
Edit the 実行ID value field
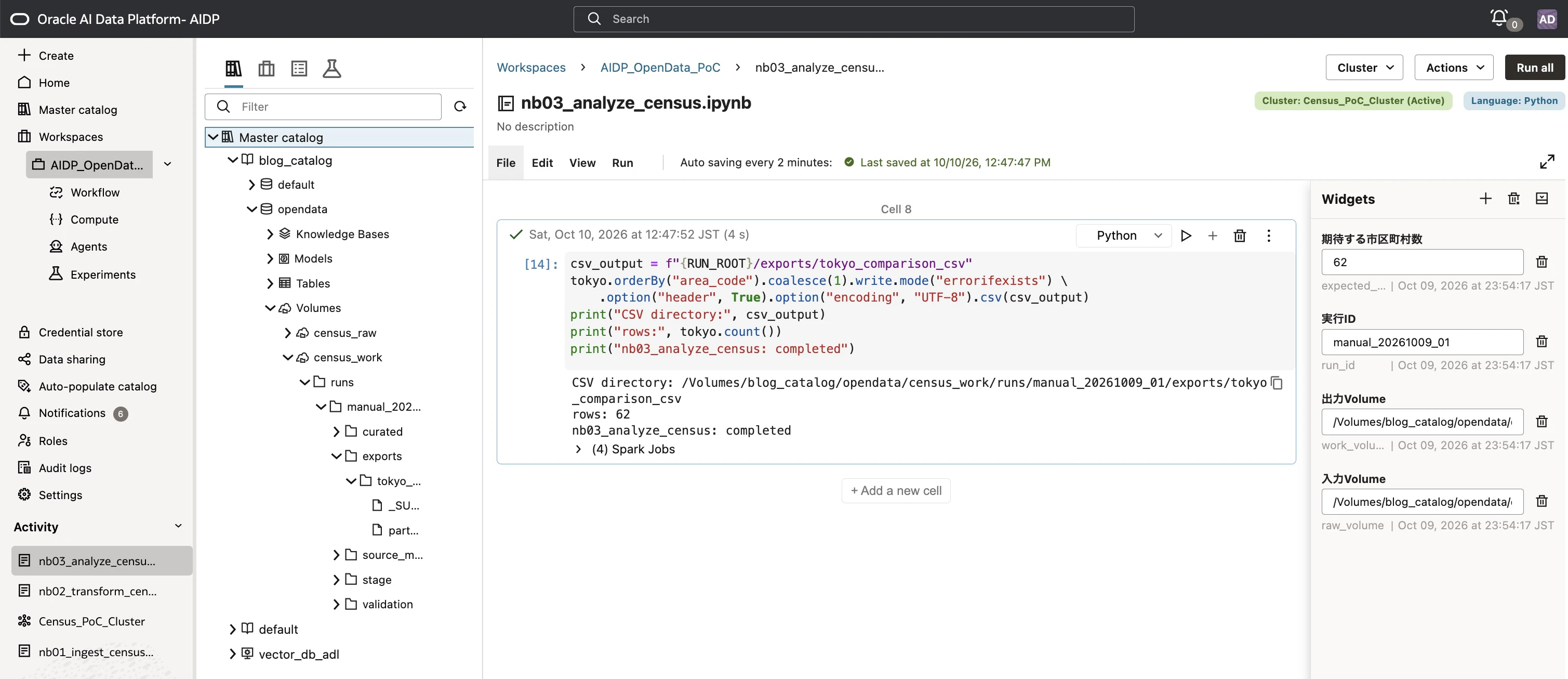click(x=1422, y=342)
